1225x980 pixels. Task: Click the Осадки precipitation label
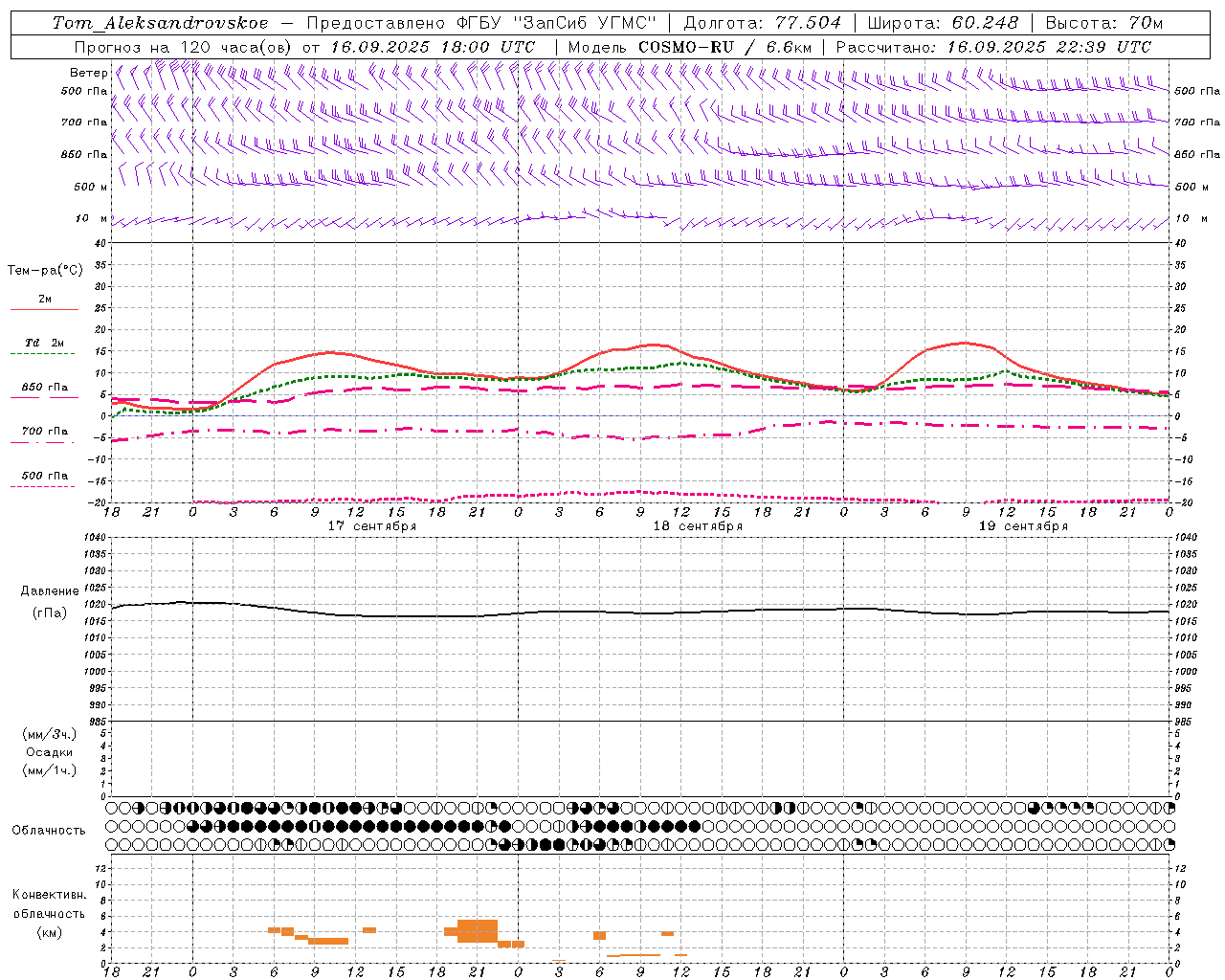click(x=50, y=752)
